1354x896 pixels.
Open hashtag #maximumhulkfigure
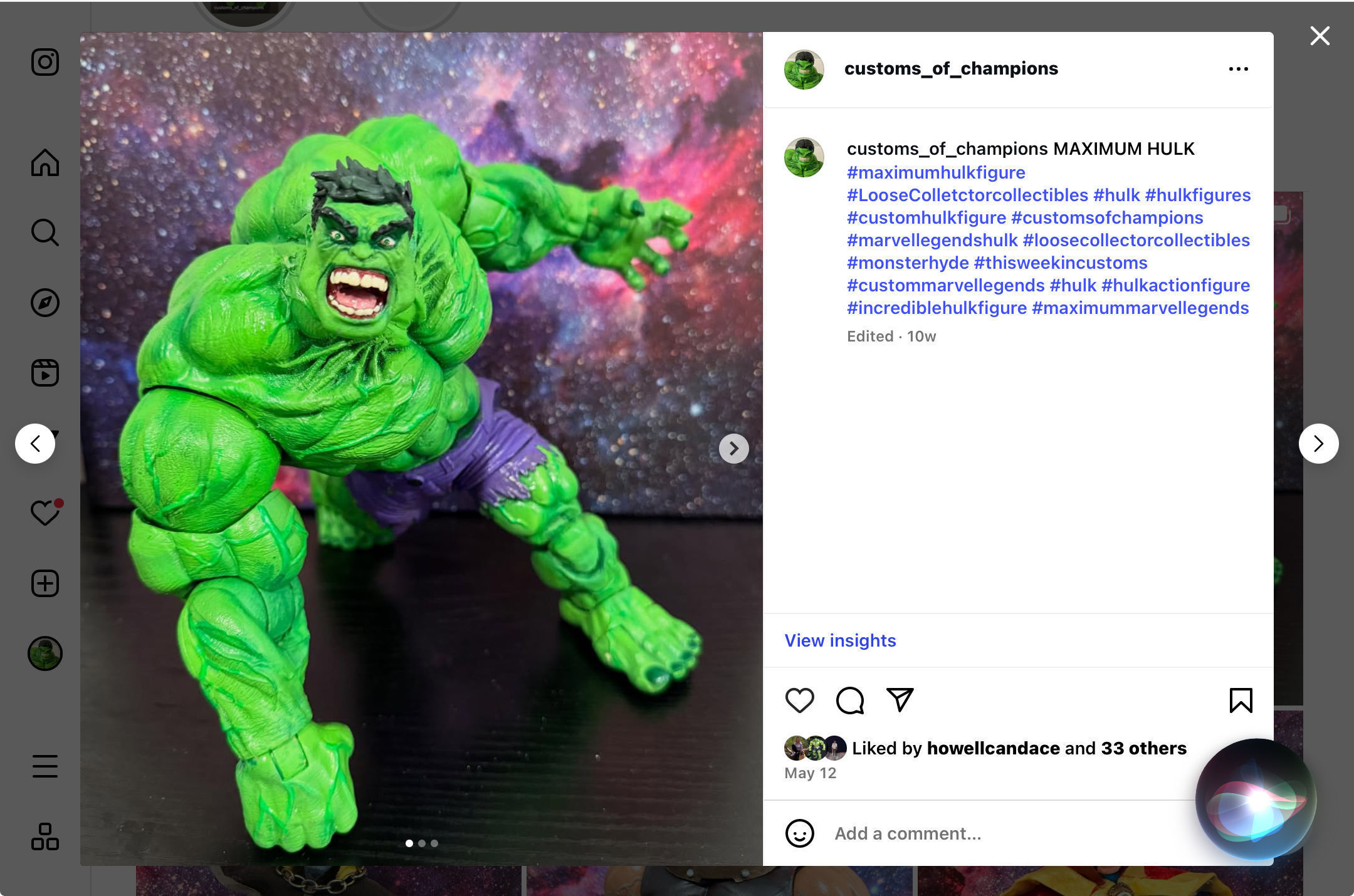pos(936,172)
